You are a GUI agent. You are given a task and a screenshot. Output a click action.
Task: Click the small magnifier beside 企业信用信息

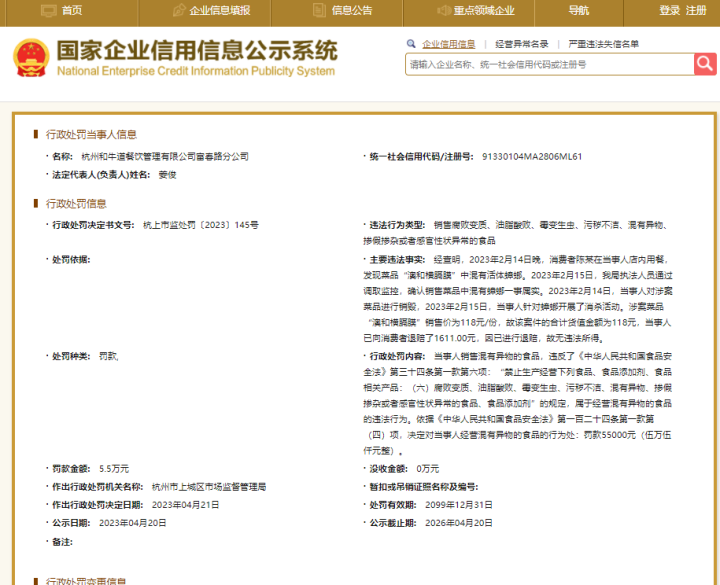(412, 44)
